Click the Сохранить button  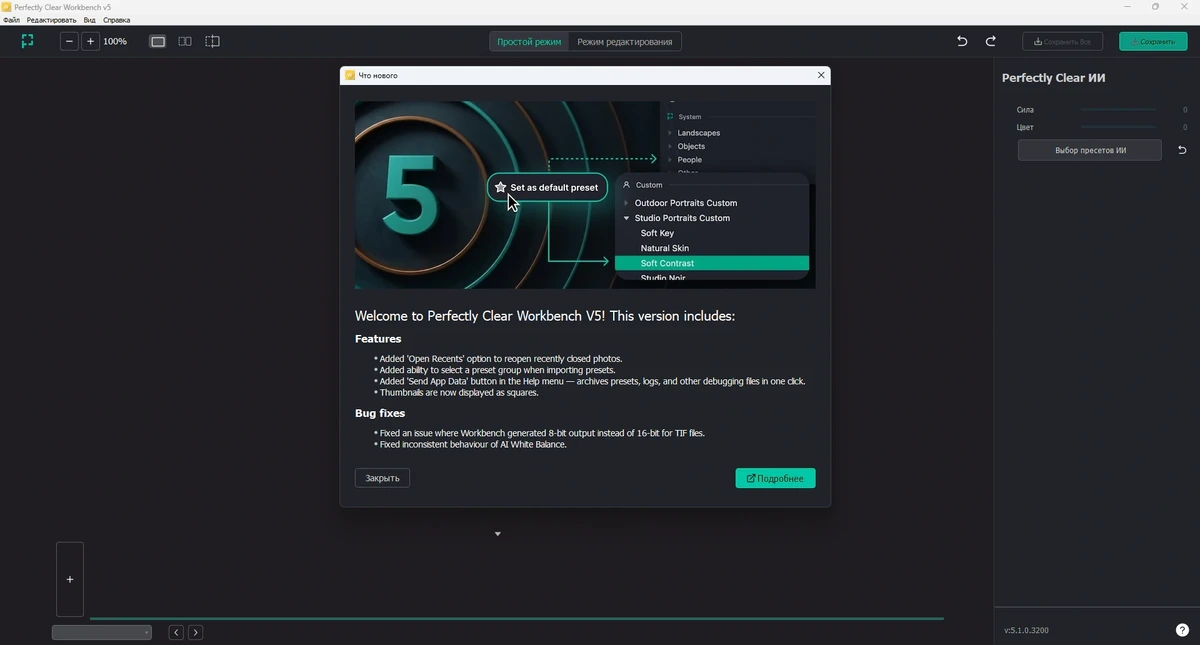coord(1153,41)
